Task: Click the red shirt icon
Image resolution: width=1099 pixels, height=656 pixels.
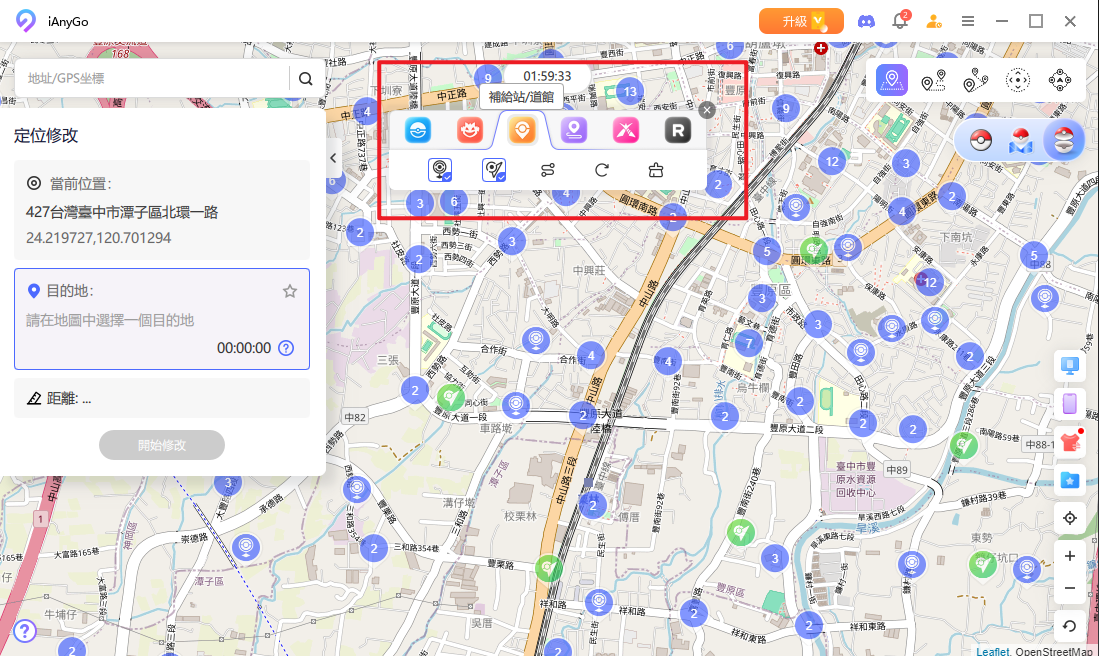Action: pyautogui.click(x=1070, y=442)
